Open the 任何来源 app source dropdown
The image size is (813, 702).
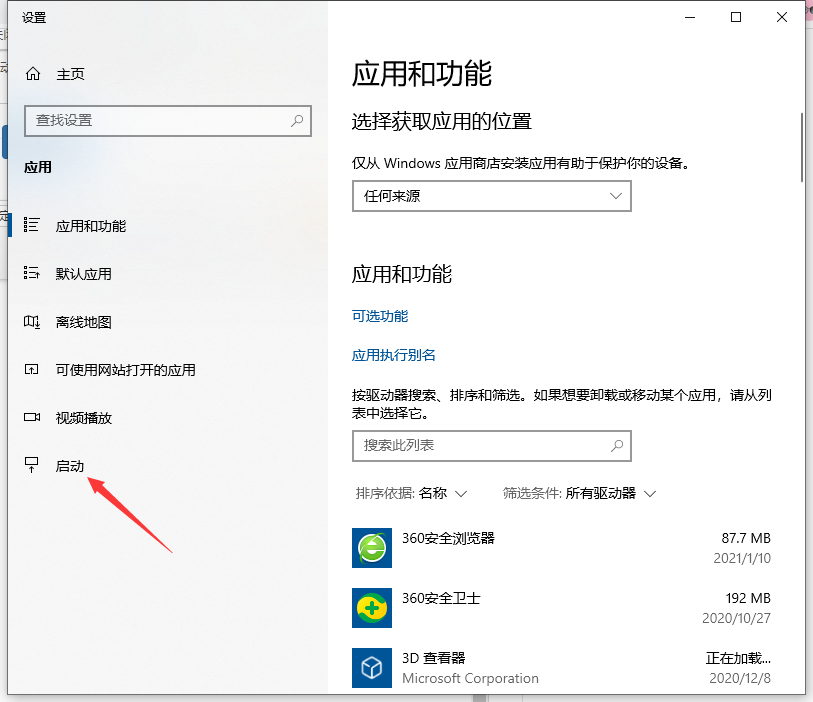(491, 196)
